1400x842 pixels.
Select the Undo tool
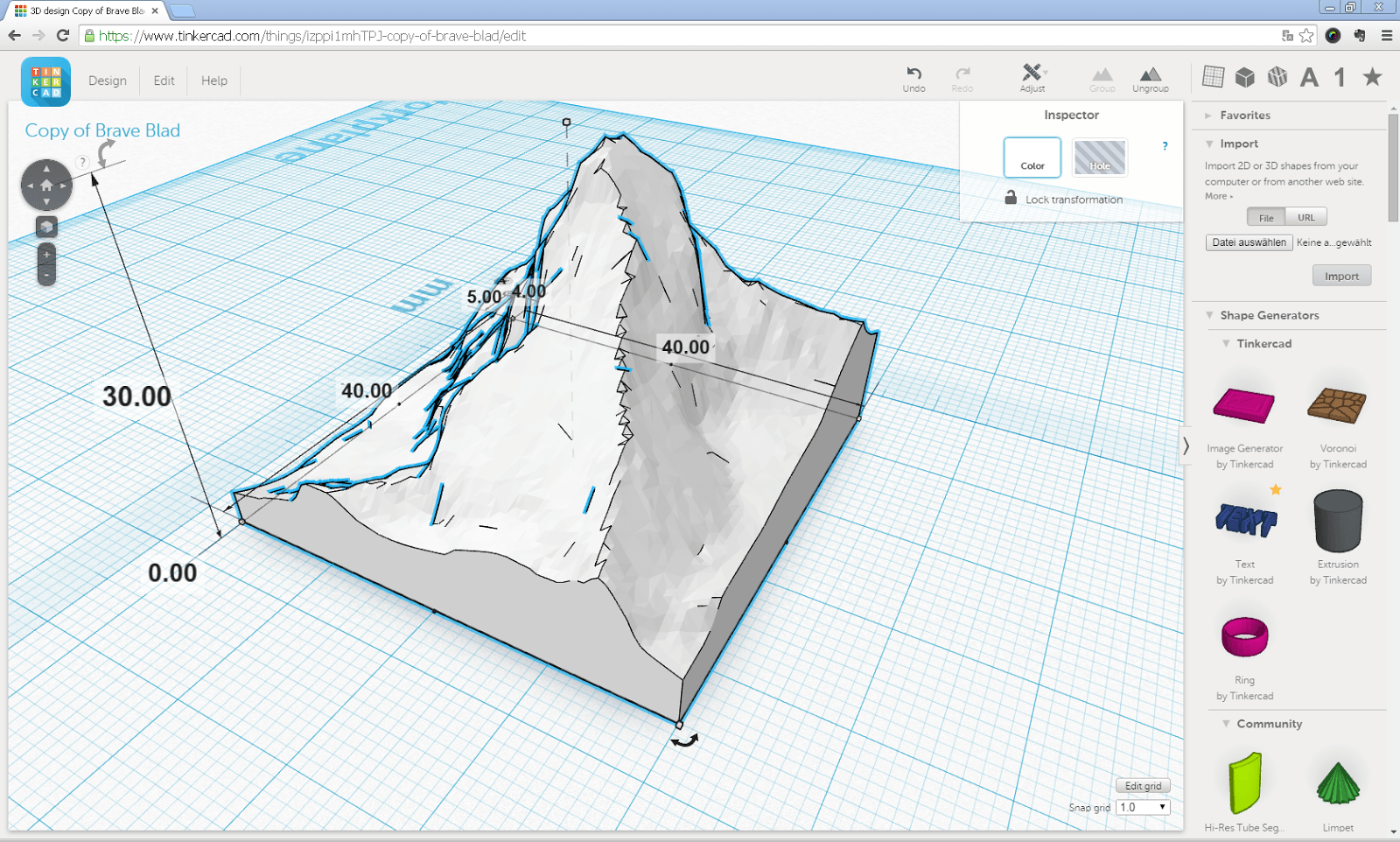pos(913,77)
